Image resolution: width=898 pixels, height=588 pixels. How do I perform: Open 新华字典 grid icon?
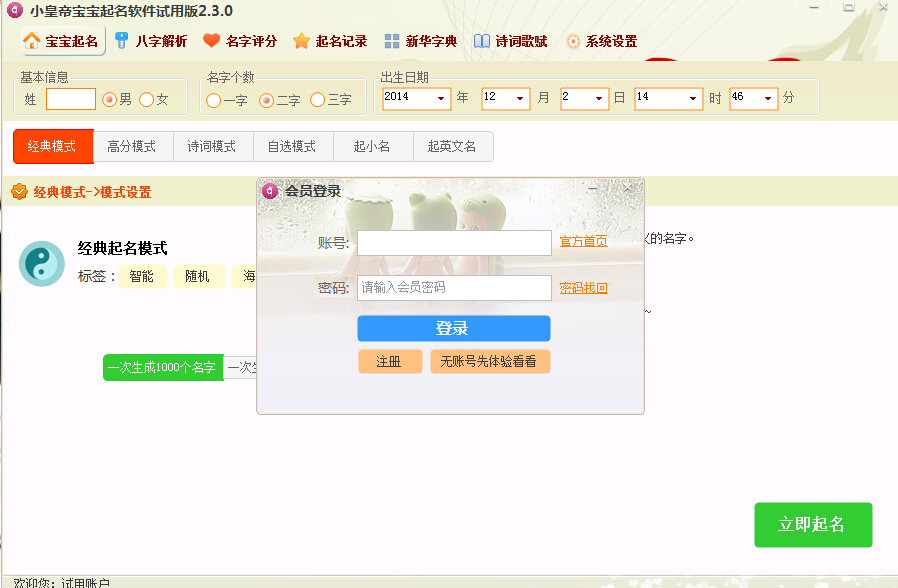[392, 41]
